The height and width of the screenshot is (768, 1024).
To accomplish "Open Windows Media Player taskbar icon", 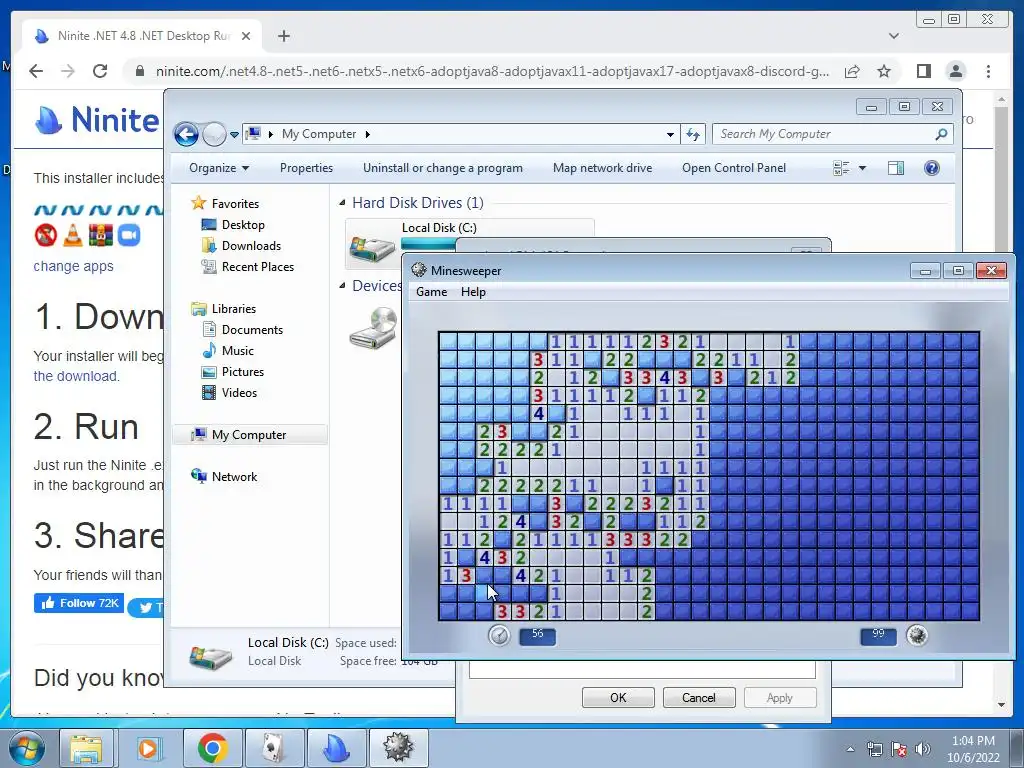I will tap(148, 748).
